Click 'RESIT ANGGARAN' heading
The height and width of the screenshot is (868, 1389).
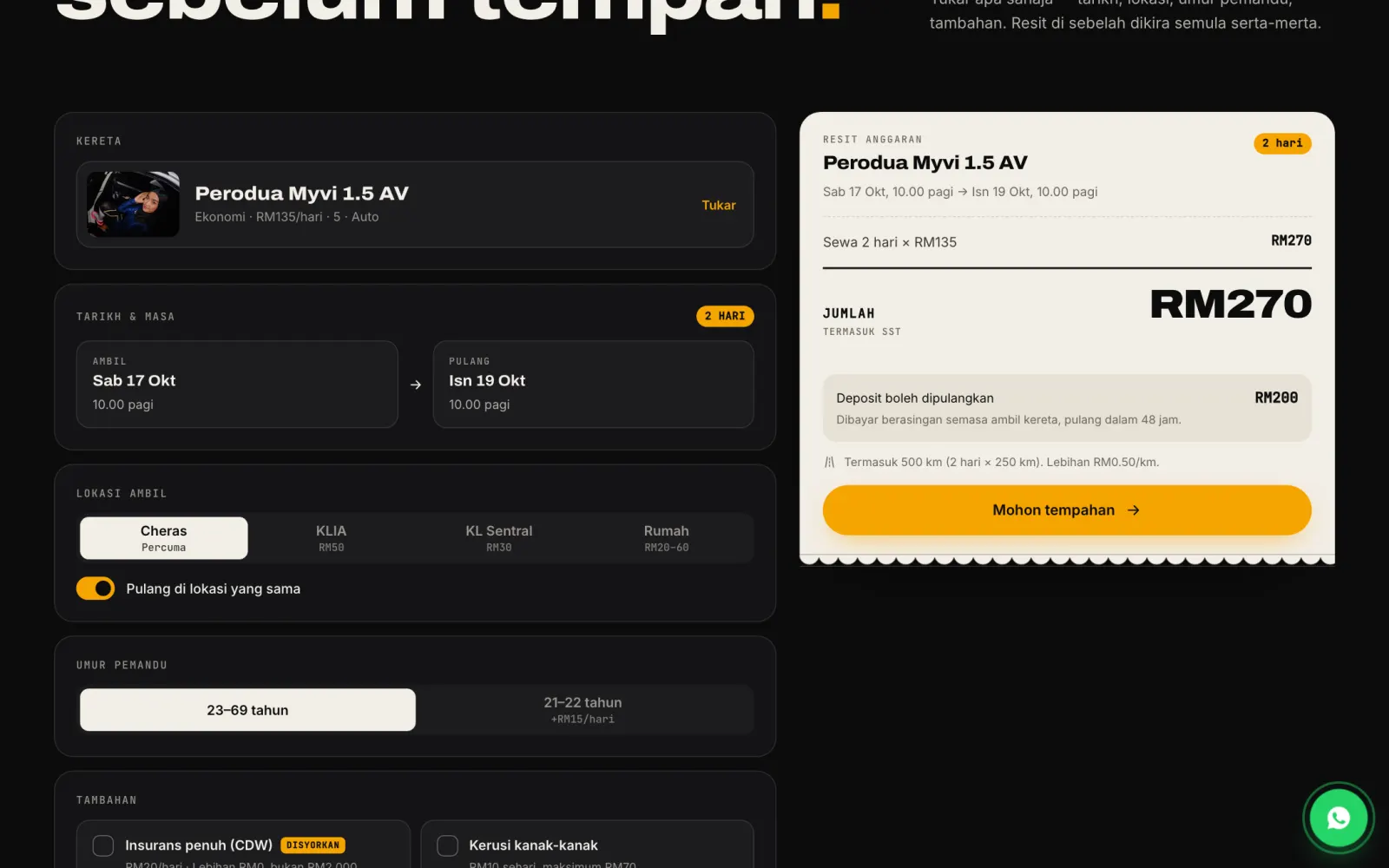tap(872, 140)
